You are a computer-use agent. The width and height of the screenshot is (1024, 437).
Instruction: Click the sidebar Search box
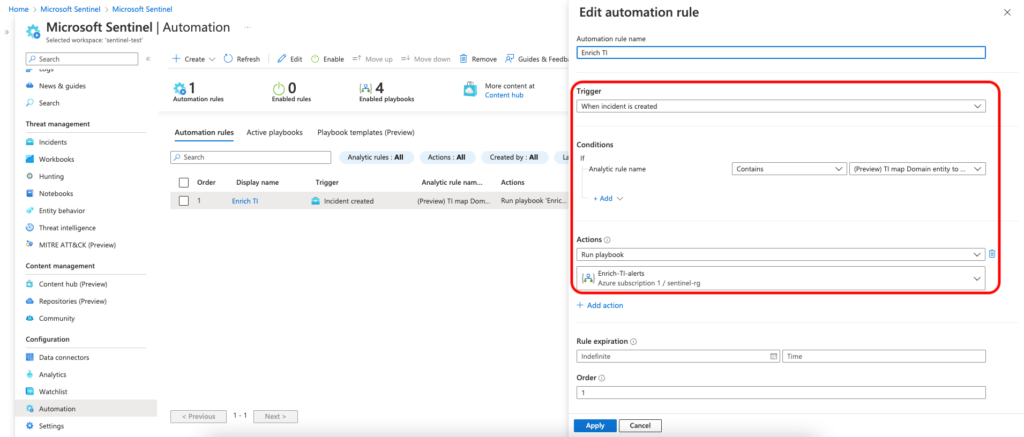click(82, 59)
